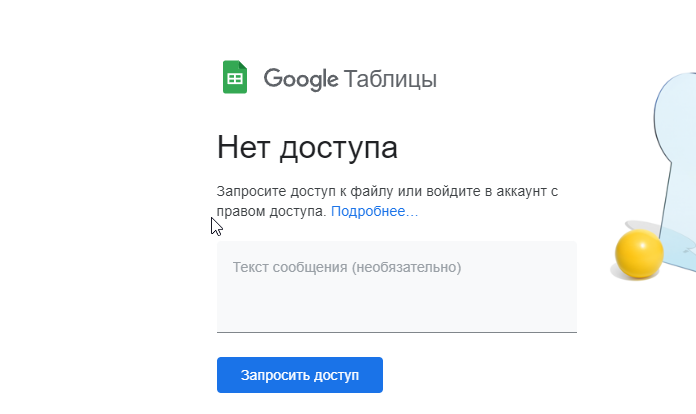Image resolution: width=696 pixels, height=414 pixels.
Task: Click the "Таблицы" product name
Action: pos(390,79)
